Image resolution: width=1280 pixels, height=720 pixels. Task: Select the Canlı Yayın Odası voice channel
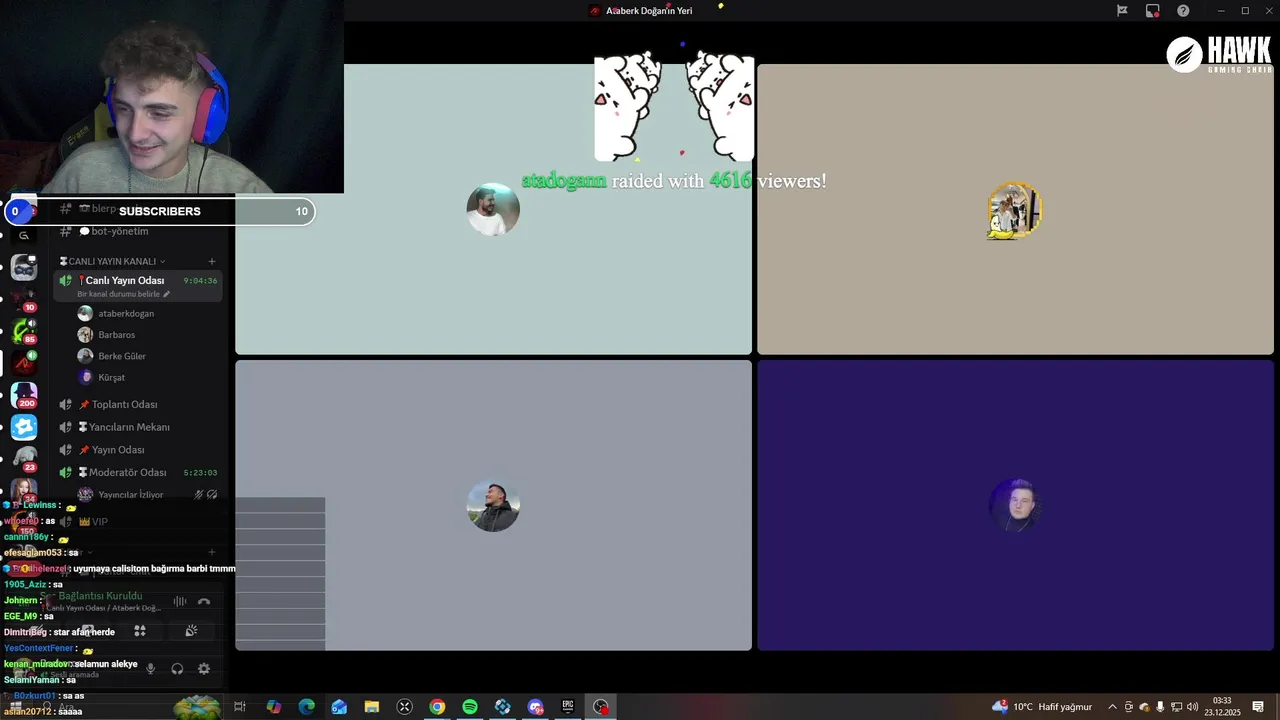pyautogui.click(x=138, y=285)
